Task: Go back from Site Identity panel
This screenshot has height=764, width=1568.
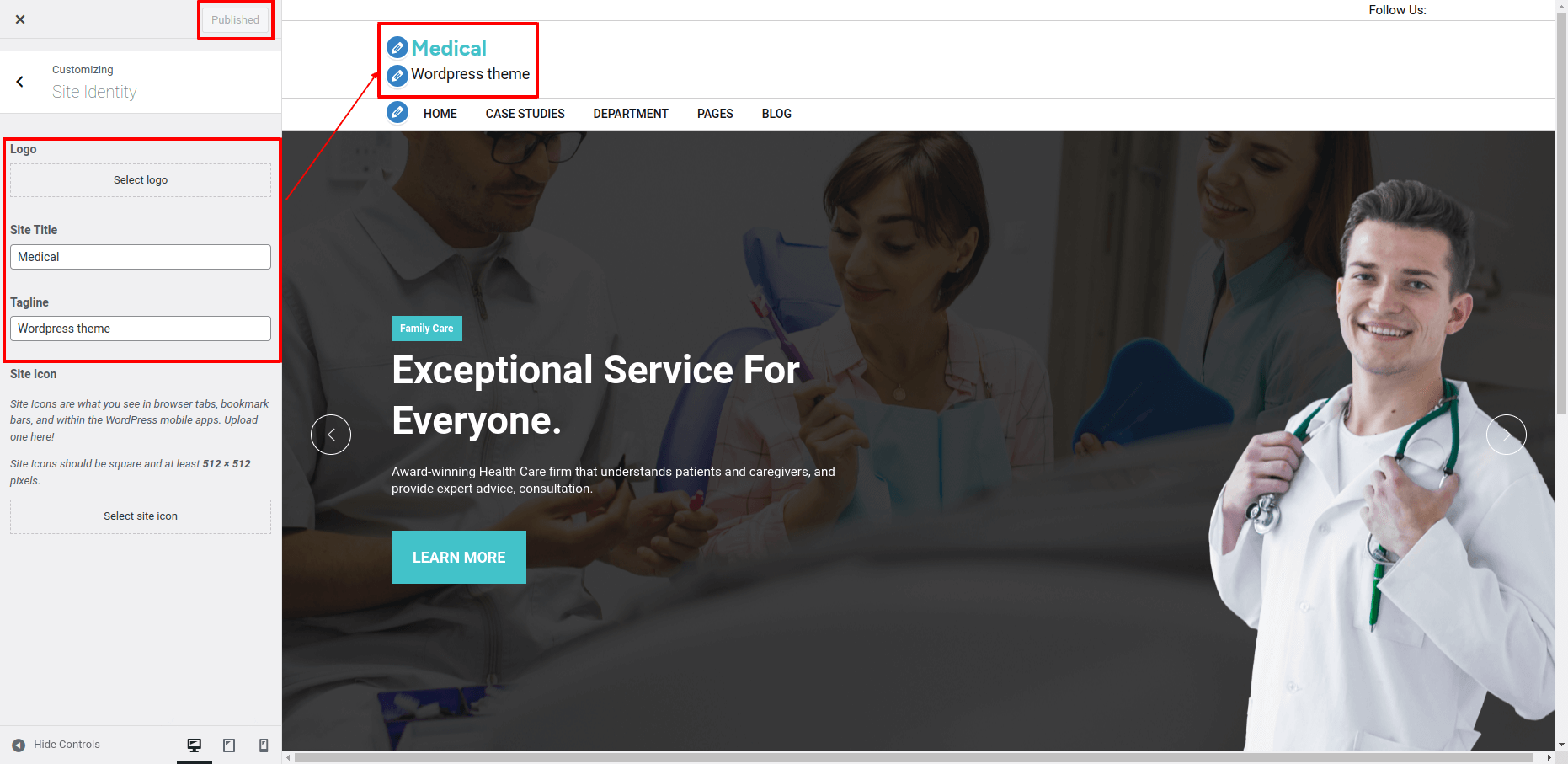Action: tap(20, 82)
